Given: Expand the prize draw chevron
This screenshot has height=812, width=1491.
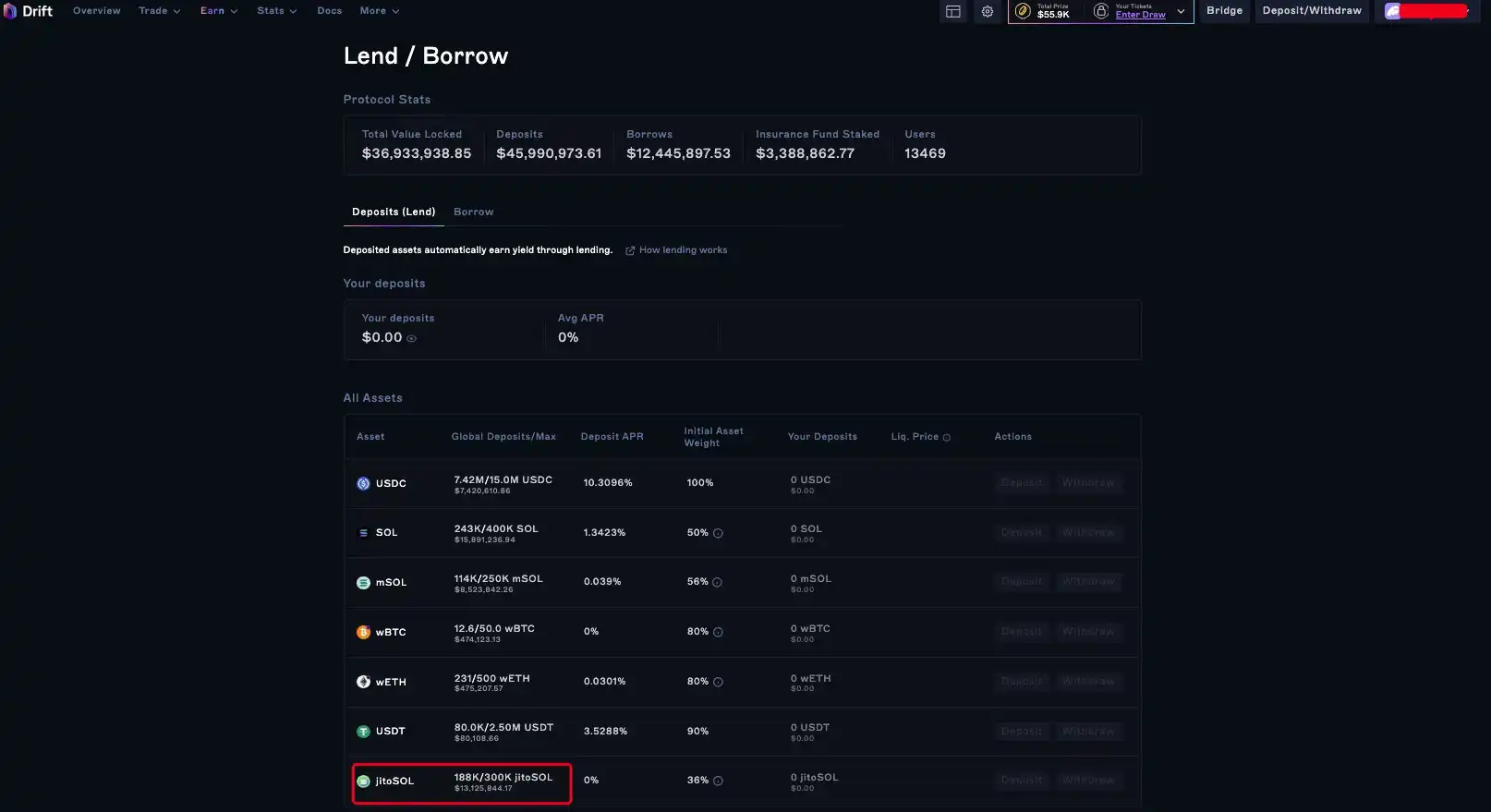Looking at the screenshot, I should click(1181, 11).
